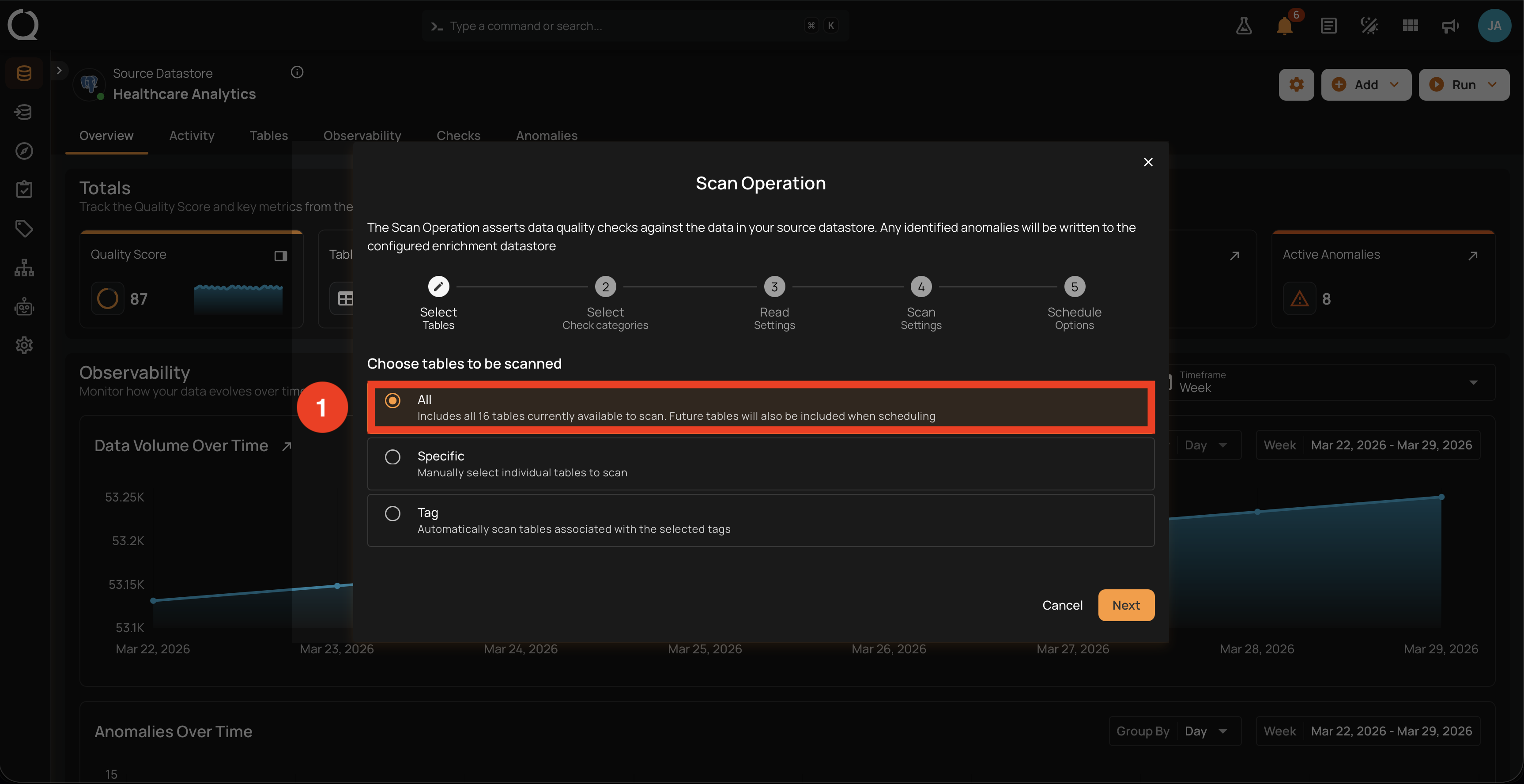
Task: Select the All tables radio option
Action: pos(761,407)
